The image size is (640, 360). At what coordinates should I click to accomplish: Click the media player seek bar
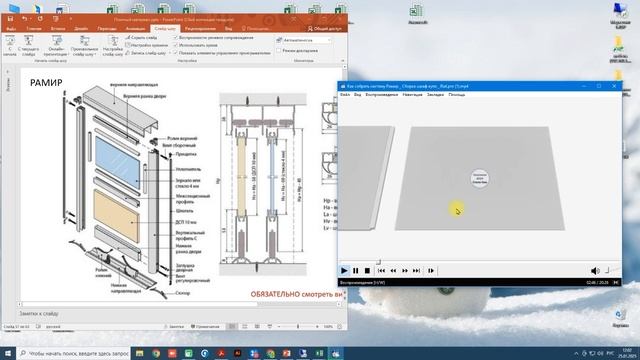pos(480,262)
